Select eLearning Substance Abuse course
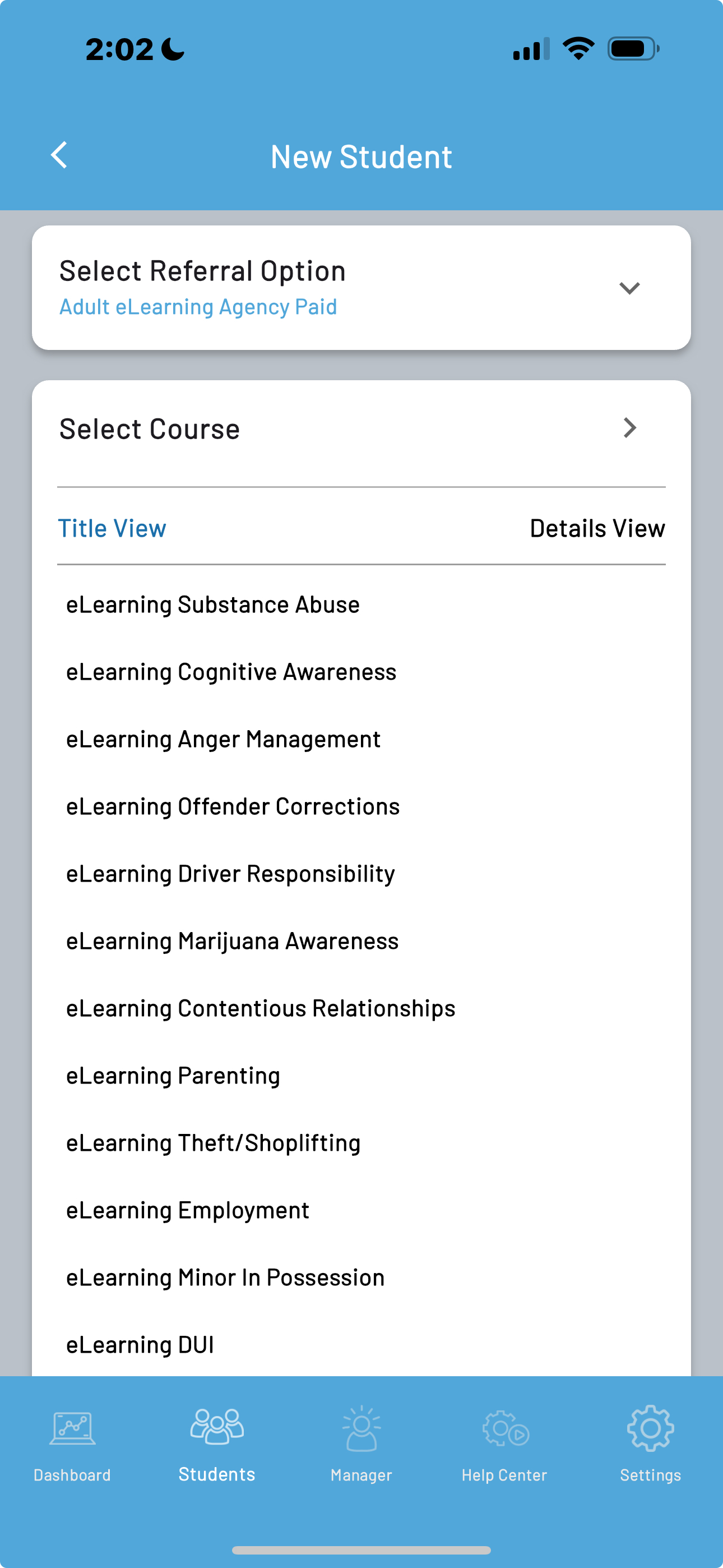This screenshot has width=723, height=1568. 213,605
